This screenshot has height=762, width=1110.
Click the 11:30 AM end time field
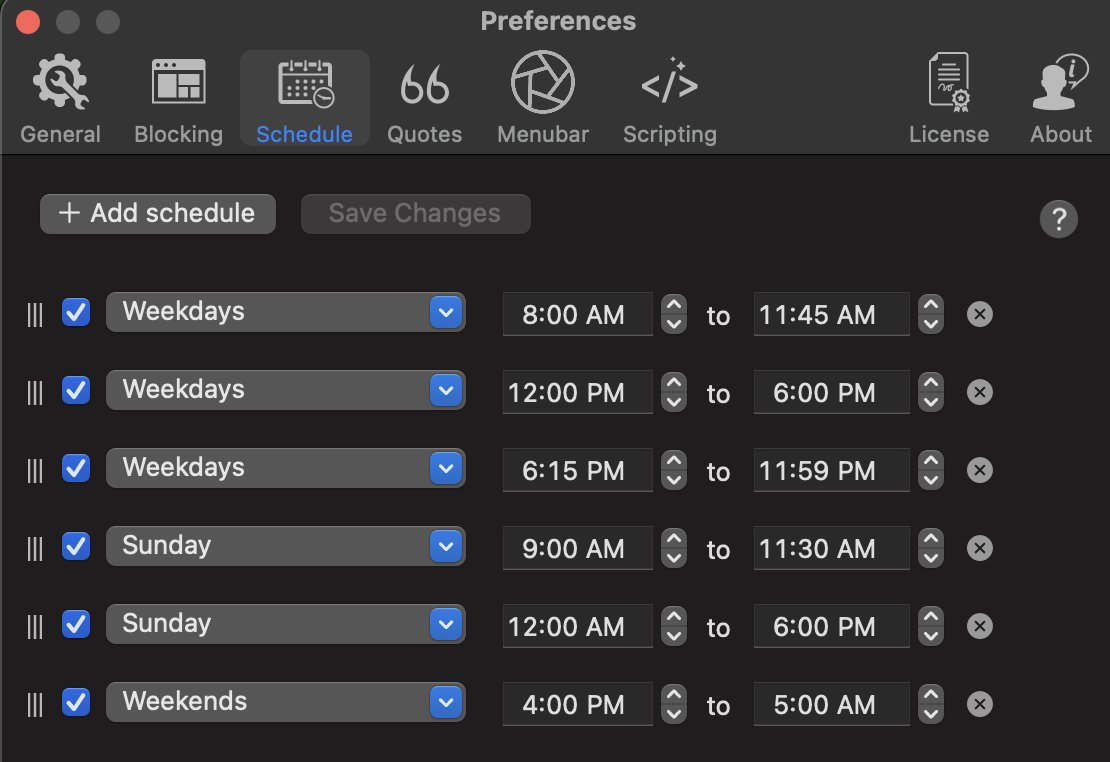point(832,548)
